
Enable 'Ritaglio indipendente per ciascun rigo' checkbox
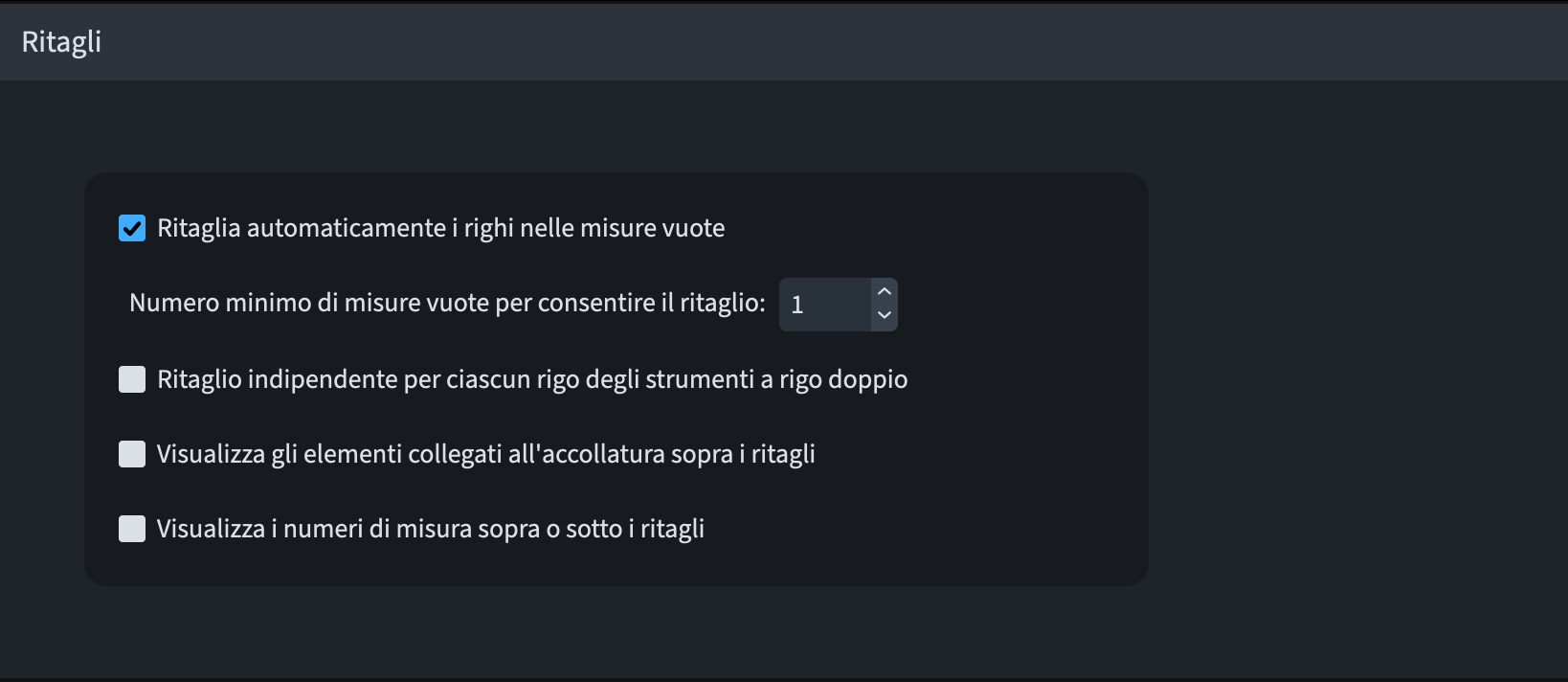(x=132, y=379)
